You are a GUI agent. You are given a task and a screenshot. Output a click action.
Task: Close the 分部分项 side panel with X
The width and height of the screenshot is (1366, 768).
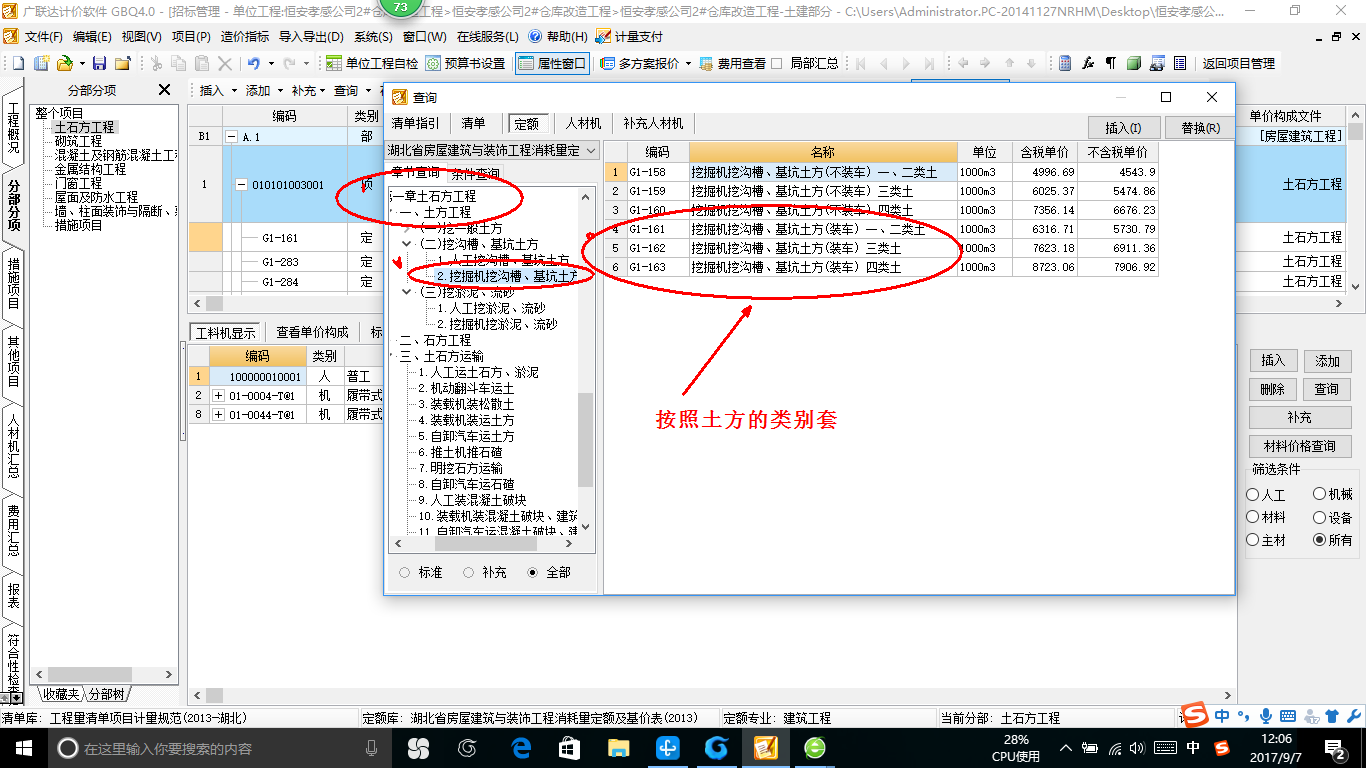[x=165, y=90]
